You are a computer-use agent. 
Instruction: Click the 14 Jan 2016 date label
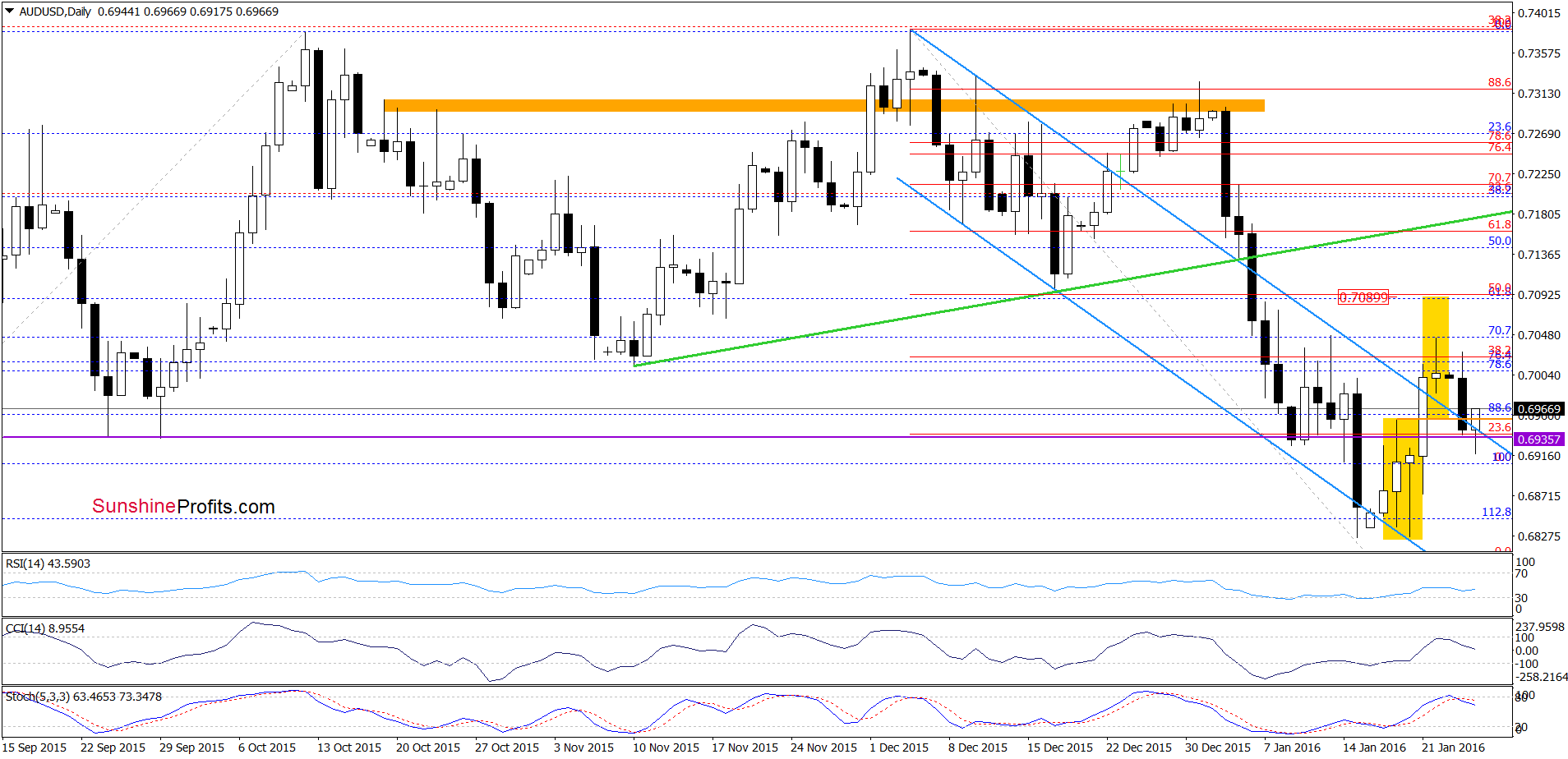[1375, 747]
